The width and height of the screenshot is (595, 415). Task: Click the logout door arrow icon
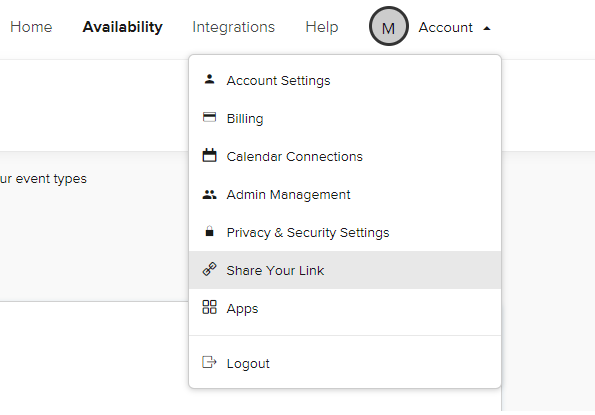coord(209,362)
